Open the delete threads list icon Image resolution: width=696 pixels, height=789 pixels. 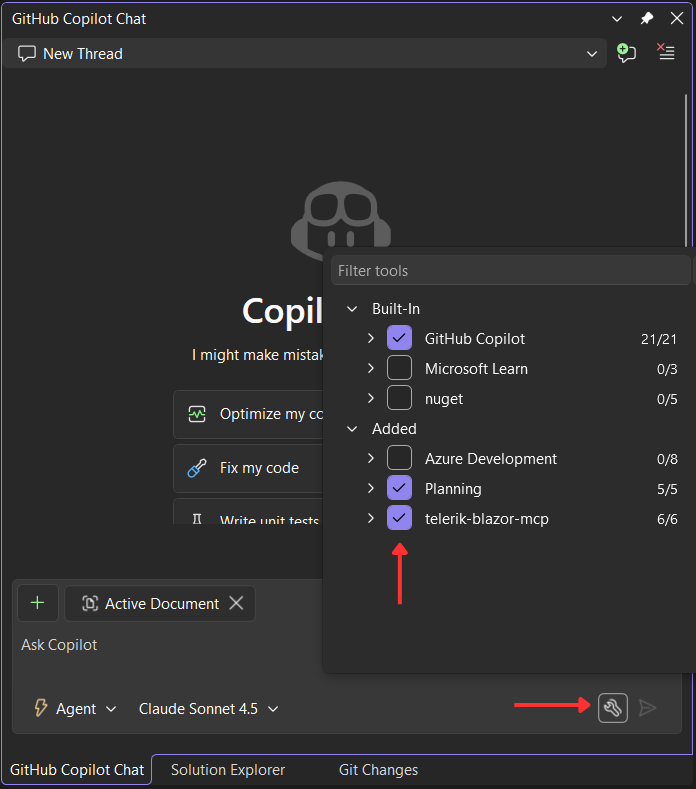(666, 52)
